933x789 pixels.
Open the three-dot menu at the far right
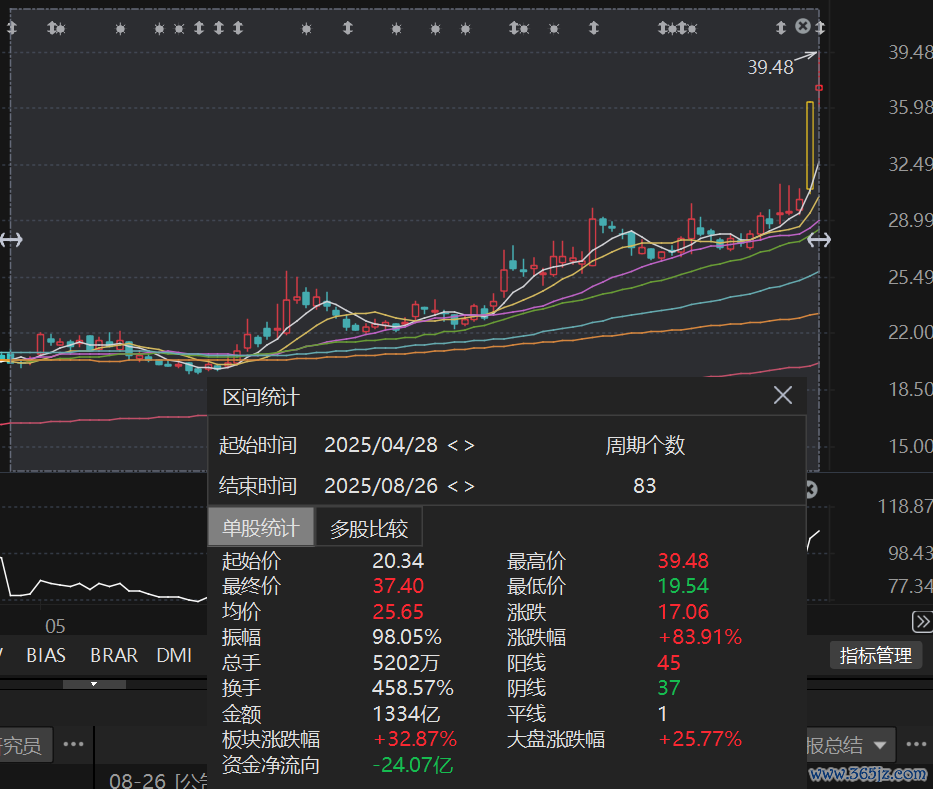pos(916,744)
